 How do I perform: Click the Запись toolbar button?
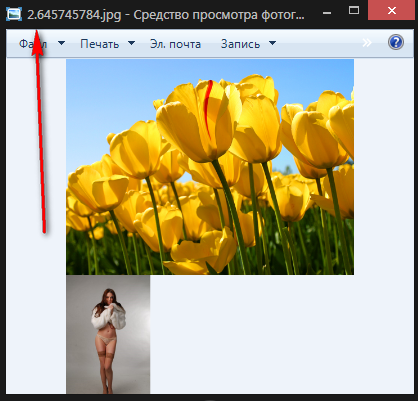pos(240,44)
